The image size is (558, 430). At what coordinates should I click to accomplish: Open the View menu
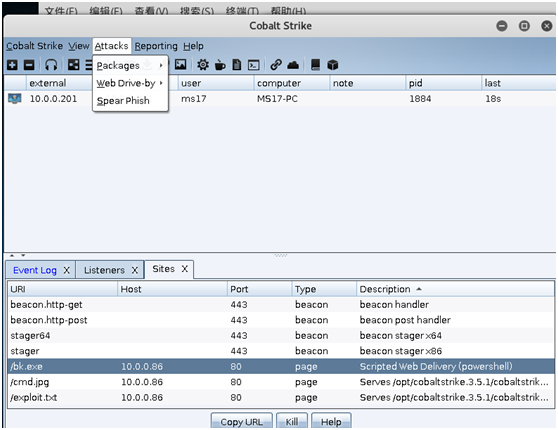(79, 46)
